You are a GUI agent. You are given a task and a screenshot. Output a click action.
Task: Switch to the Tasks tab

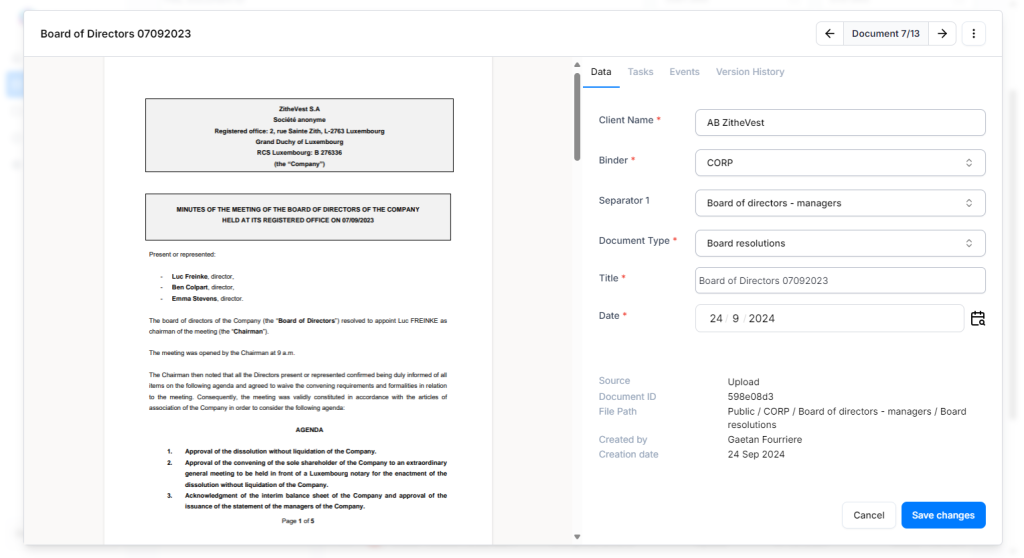coord(640,72)
